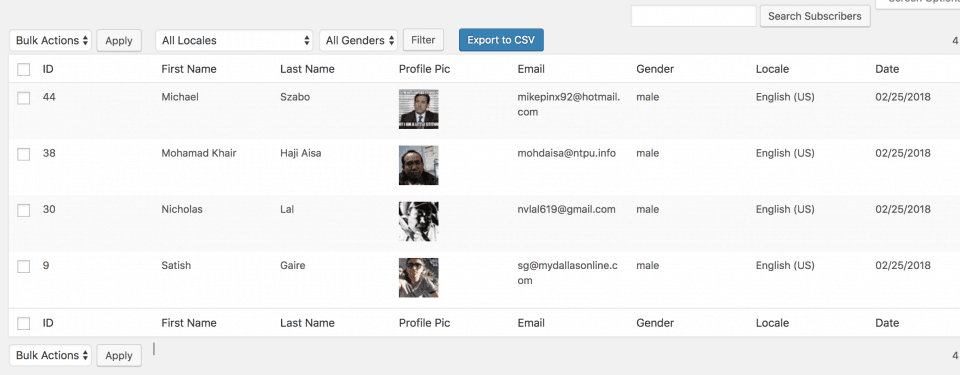Image resolution: width=960 pixels, height=375 pixels.
Task: Open the bottom Bulk Actions dropdown
Action: (51, 355)
